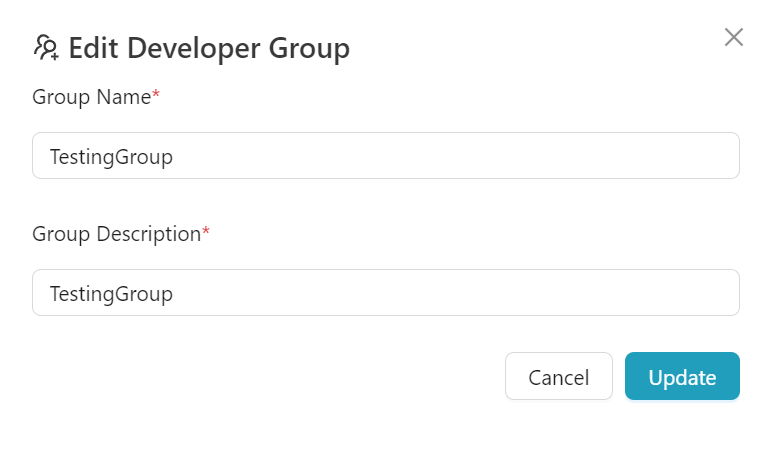This screenshot has height=469, width=772.
Task: Close the Edit Developer Group dialog
Action: click(733, 37)
